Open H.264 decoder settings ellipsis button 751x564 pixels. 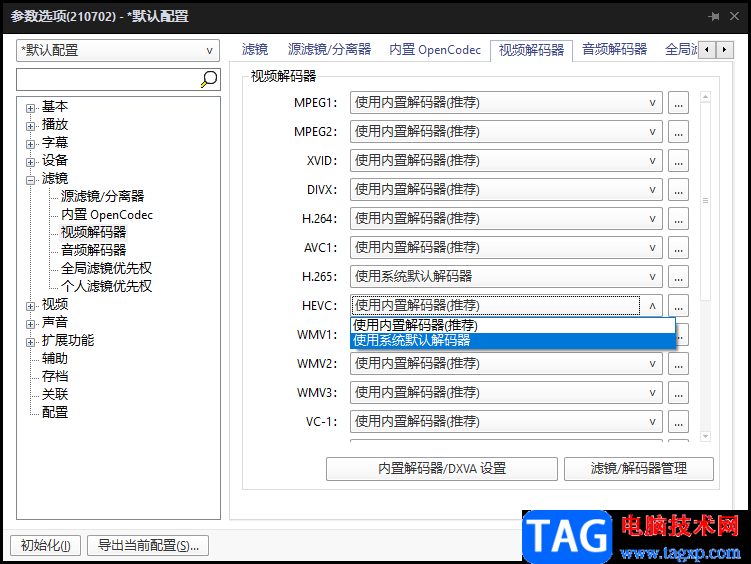tap(678, 219)
